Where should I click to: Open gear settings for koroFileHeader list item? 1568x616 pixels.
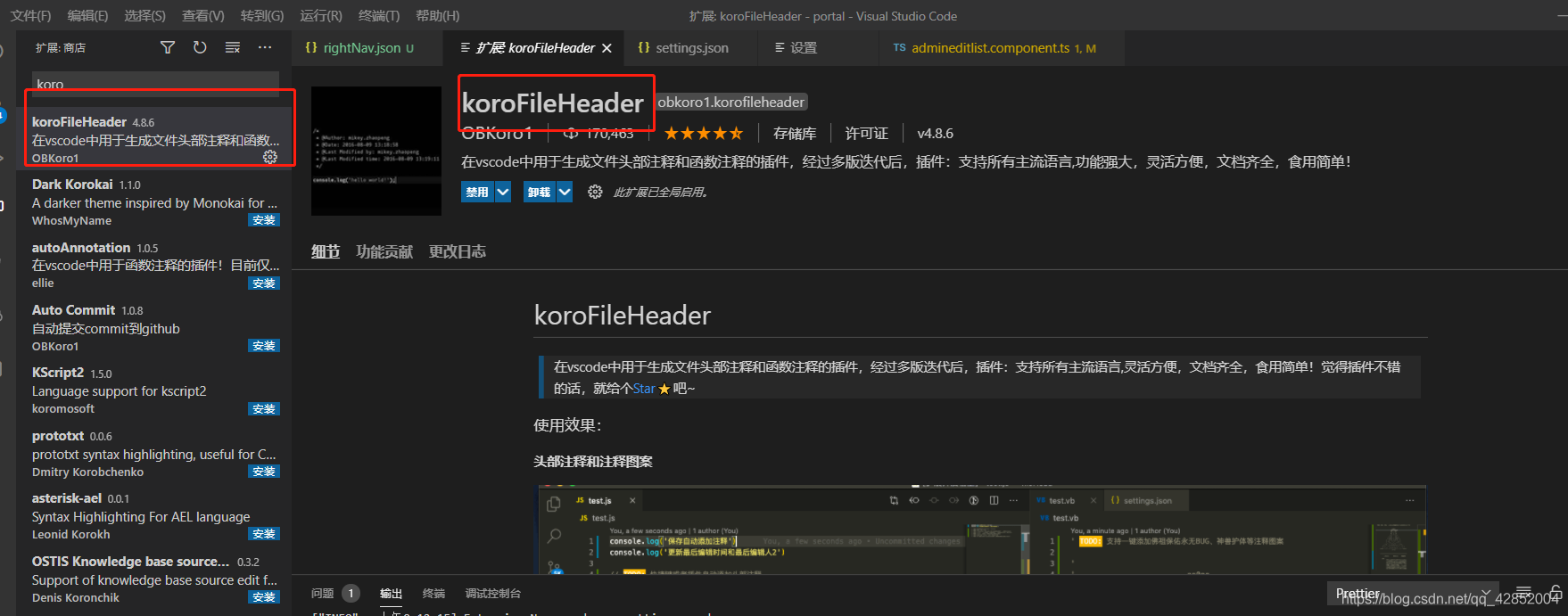[x=270, y=157]
